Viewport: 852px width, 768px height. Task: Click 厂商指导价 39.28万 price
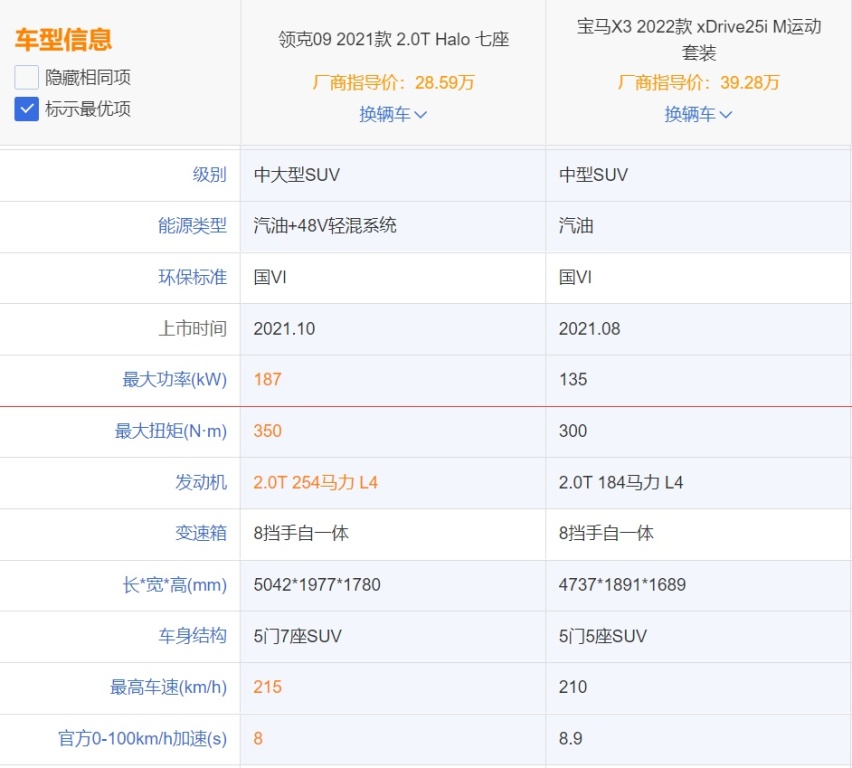699,83
